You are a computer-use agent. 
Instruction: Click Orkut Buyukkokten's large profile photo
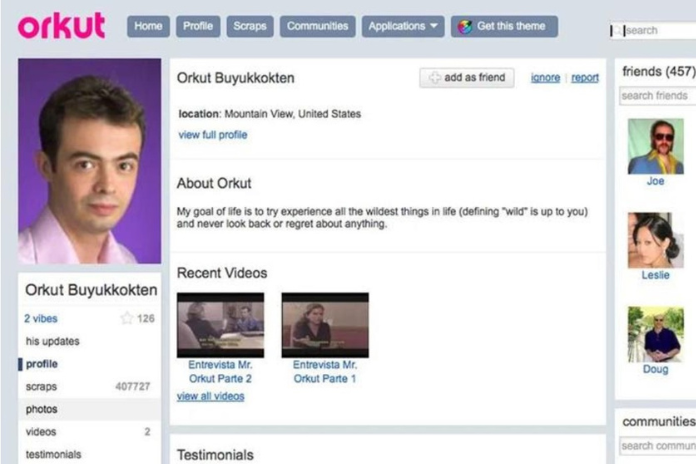click(89, 160)
